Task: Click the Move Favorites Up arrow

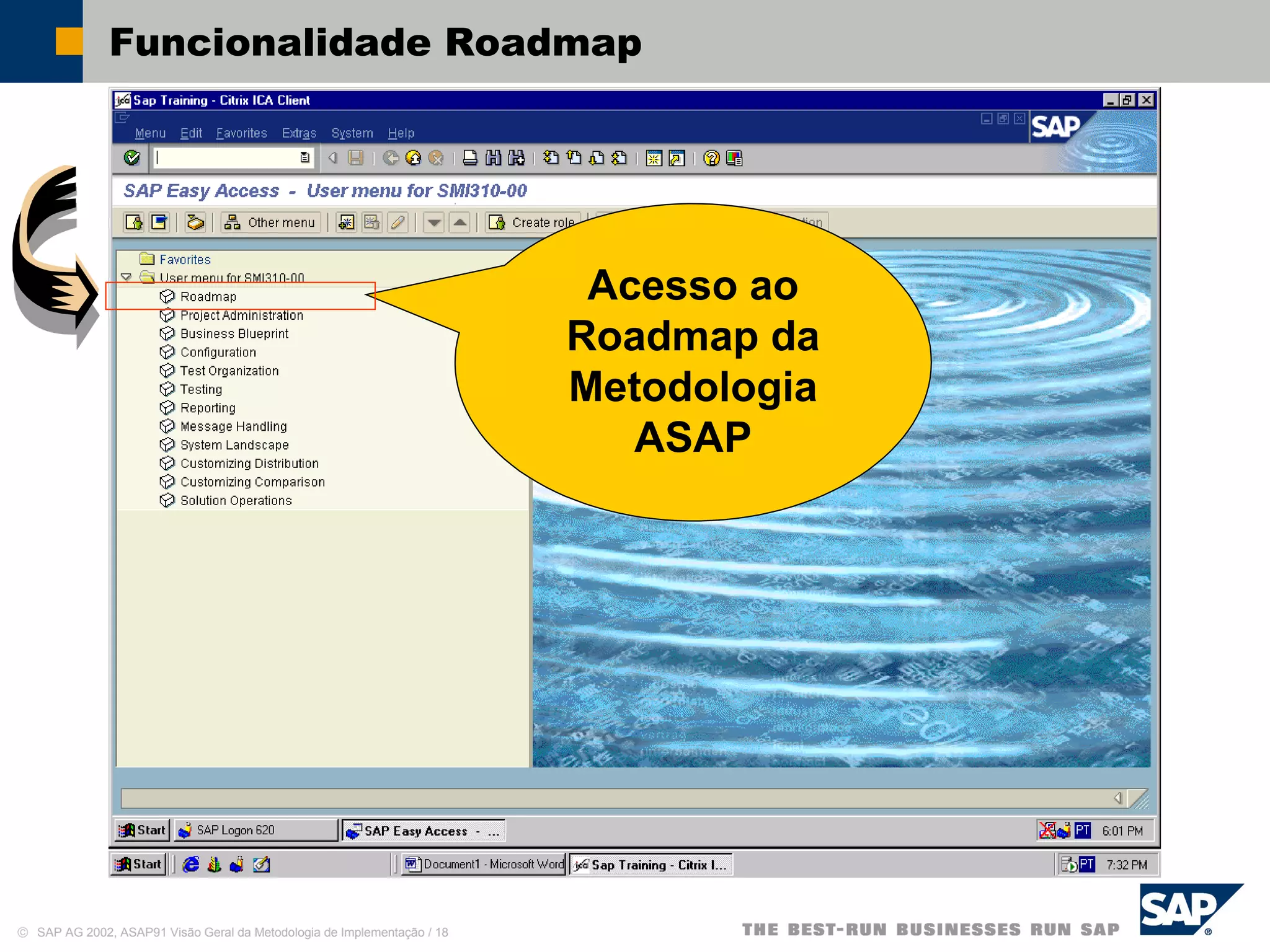Action: (x=460, y=223)
